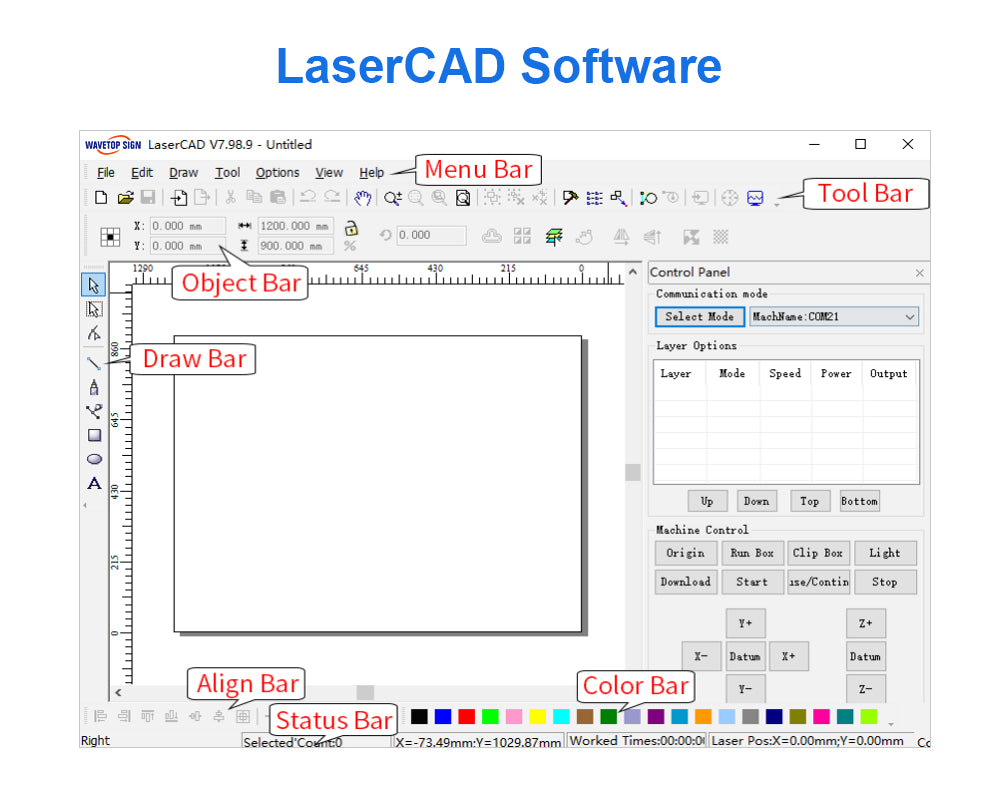Create a new document with New icon
Viewport: 1000px width, 791px height.
pos(101,198)
